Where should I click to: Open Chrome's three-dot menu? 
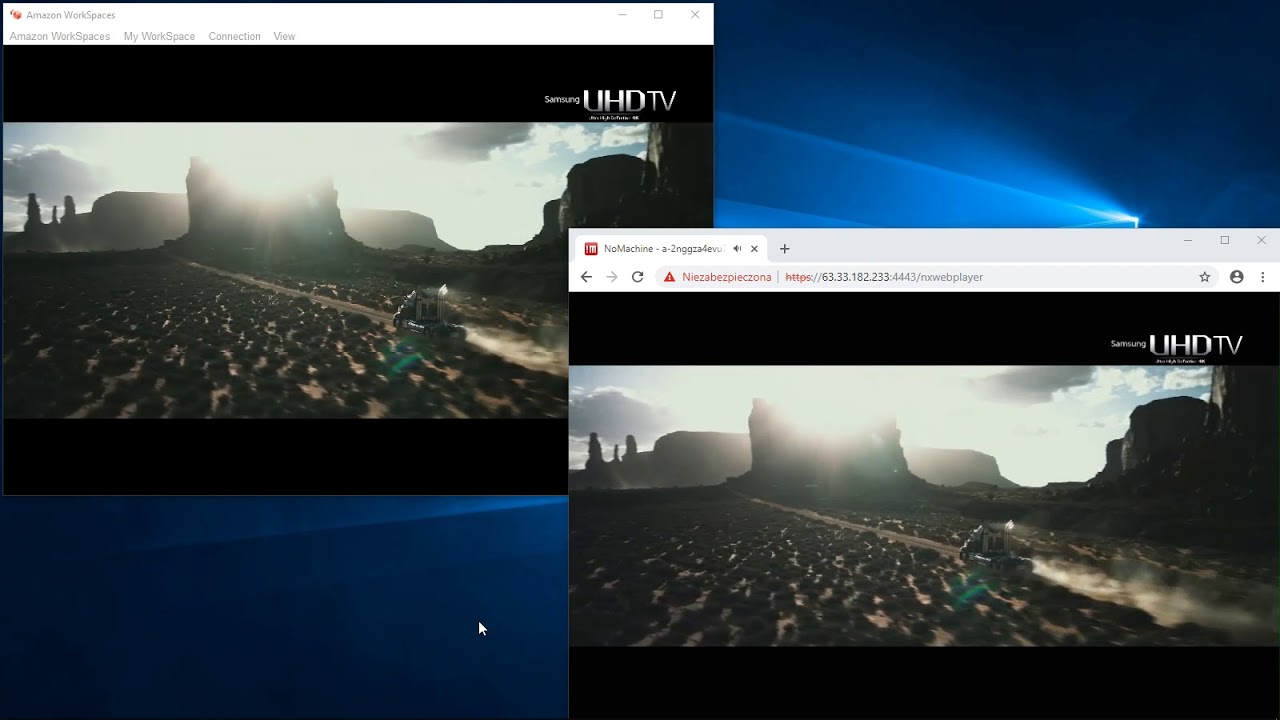1263,277
